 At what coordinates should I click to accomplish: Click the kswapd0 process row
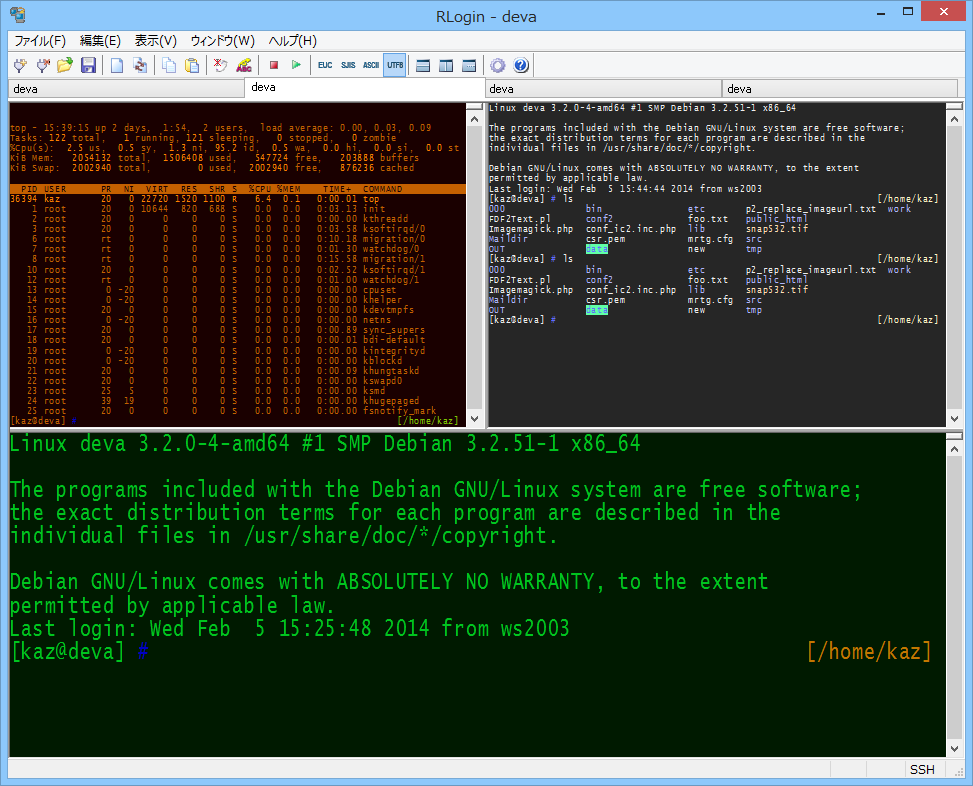pyautogui.click(x=238, y=381)
